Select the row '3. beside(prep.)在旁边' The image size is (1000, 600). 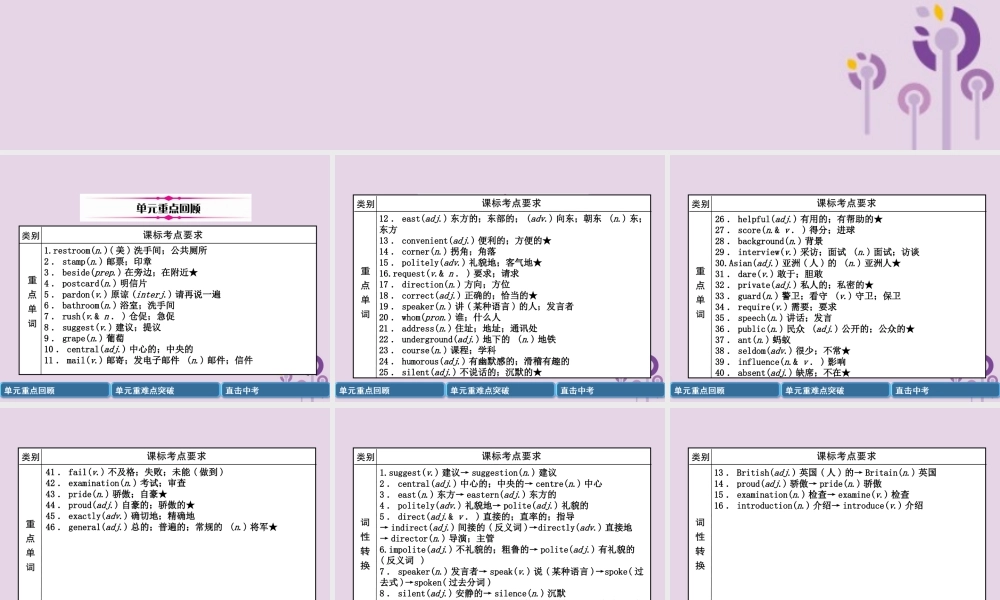[121, 272]
